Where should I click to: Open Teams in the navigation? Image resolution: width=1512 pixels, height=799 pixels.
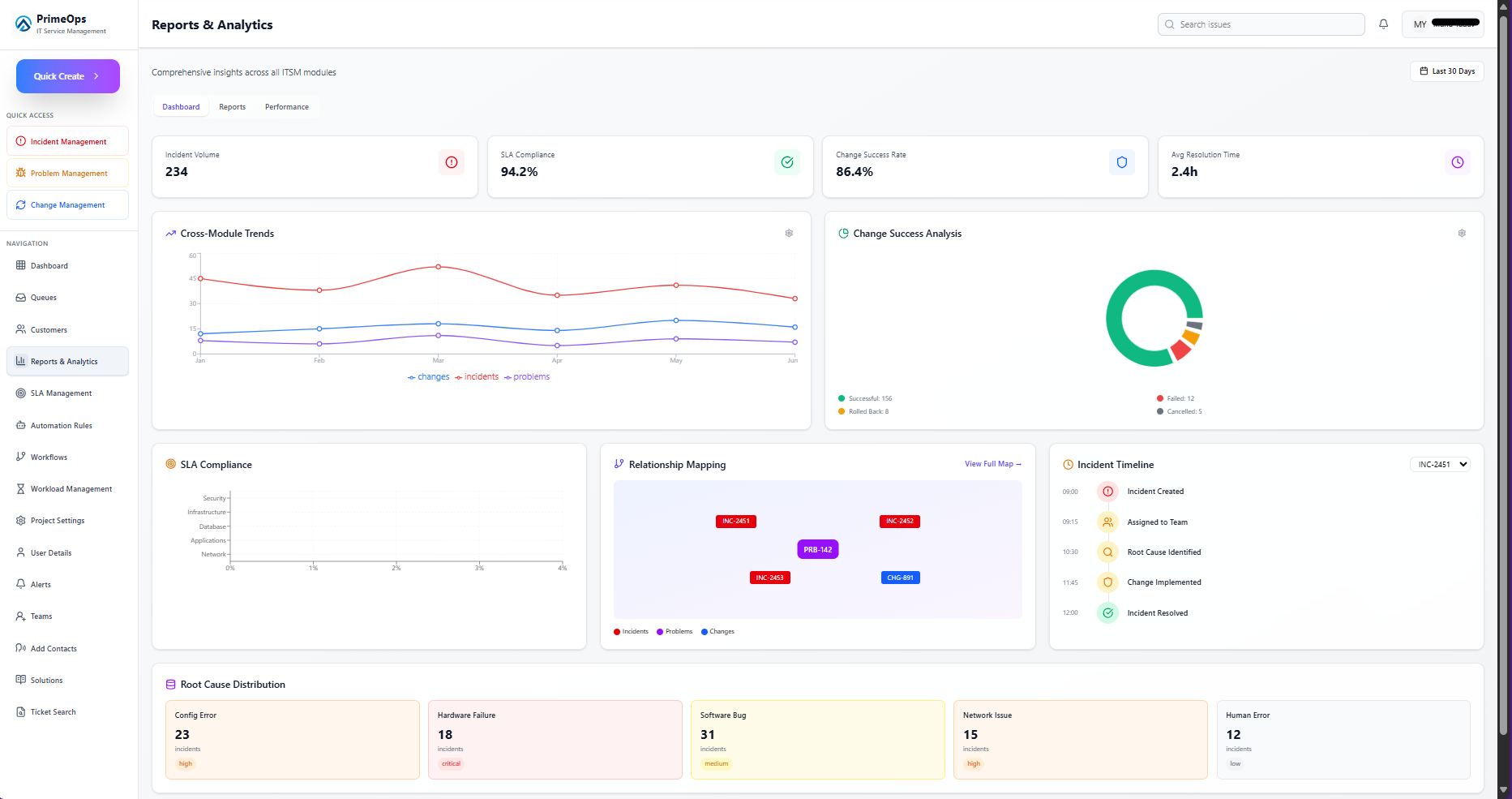click(68, 616)
